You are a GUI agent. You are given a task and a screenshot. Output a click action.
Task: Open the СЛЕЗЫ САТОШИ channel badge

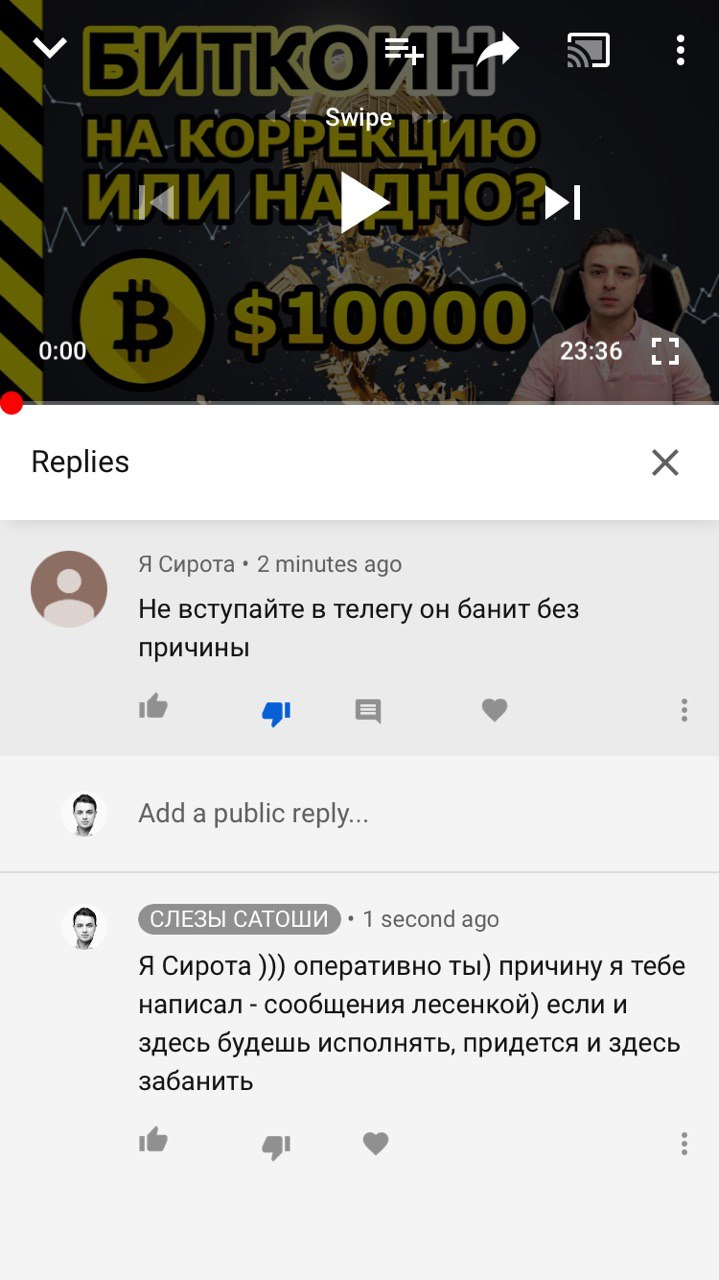click(x=239, y=919)
